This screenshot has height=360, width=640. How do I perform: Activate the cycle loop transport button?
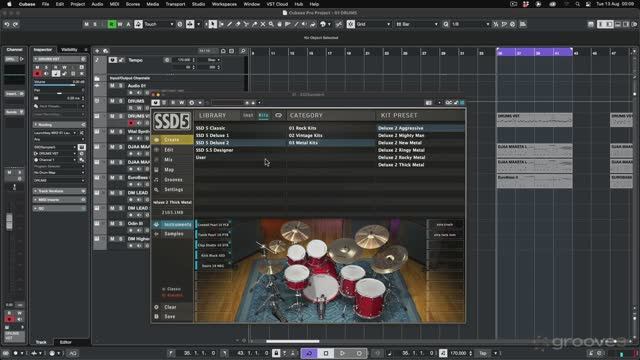coord(309,353)
